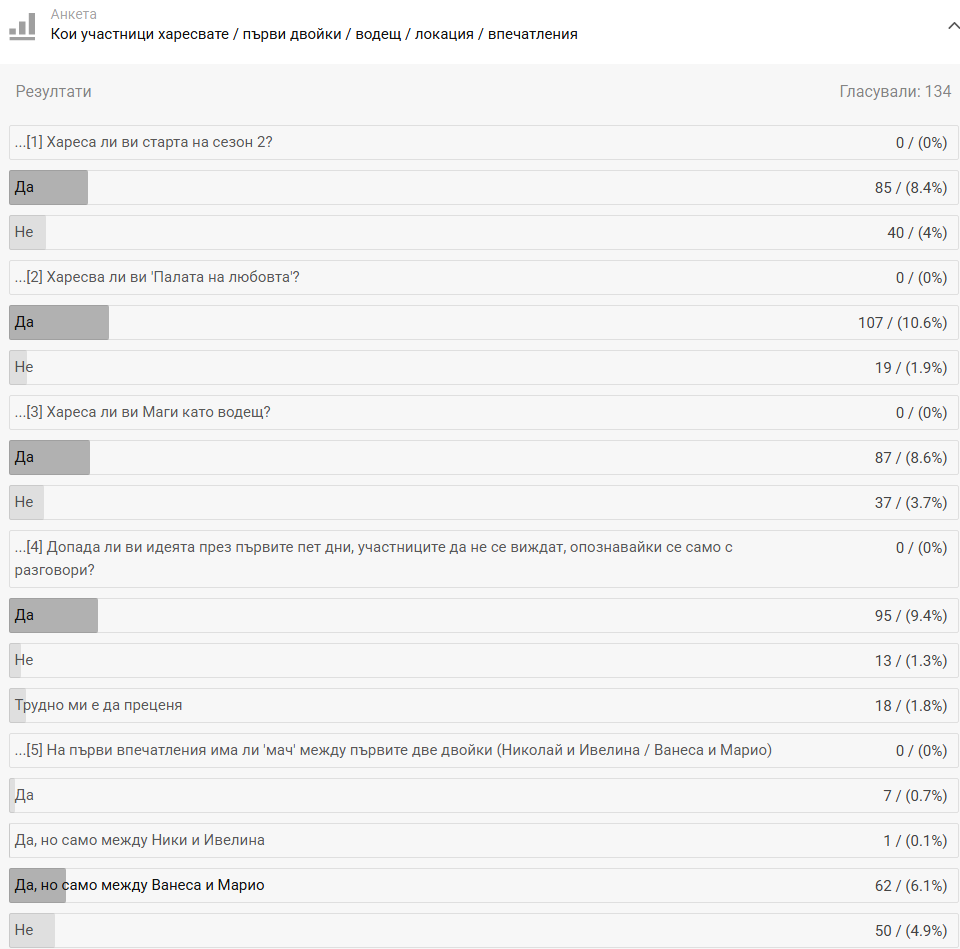Select question [1] about the season 2 start
960x949 pixels.
pyautogui.click(x=144, y=143)
